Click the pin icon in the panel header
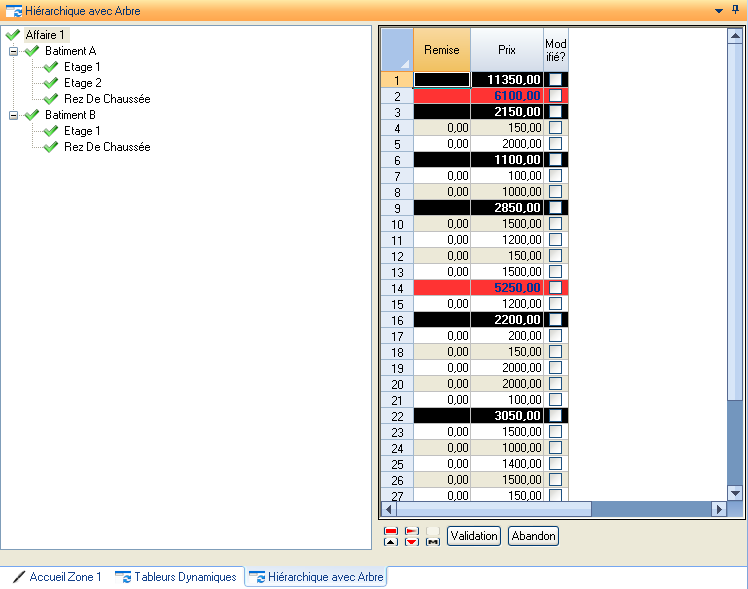This screenshot has width=748, height=589. (x=736, y=10)
